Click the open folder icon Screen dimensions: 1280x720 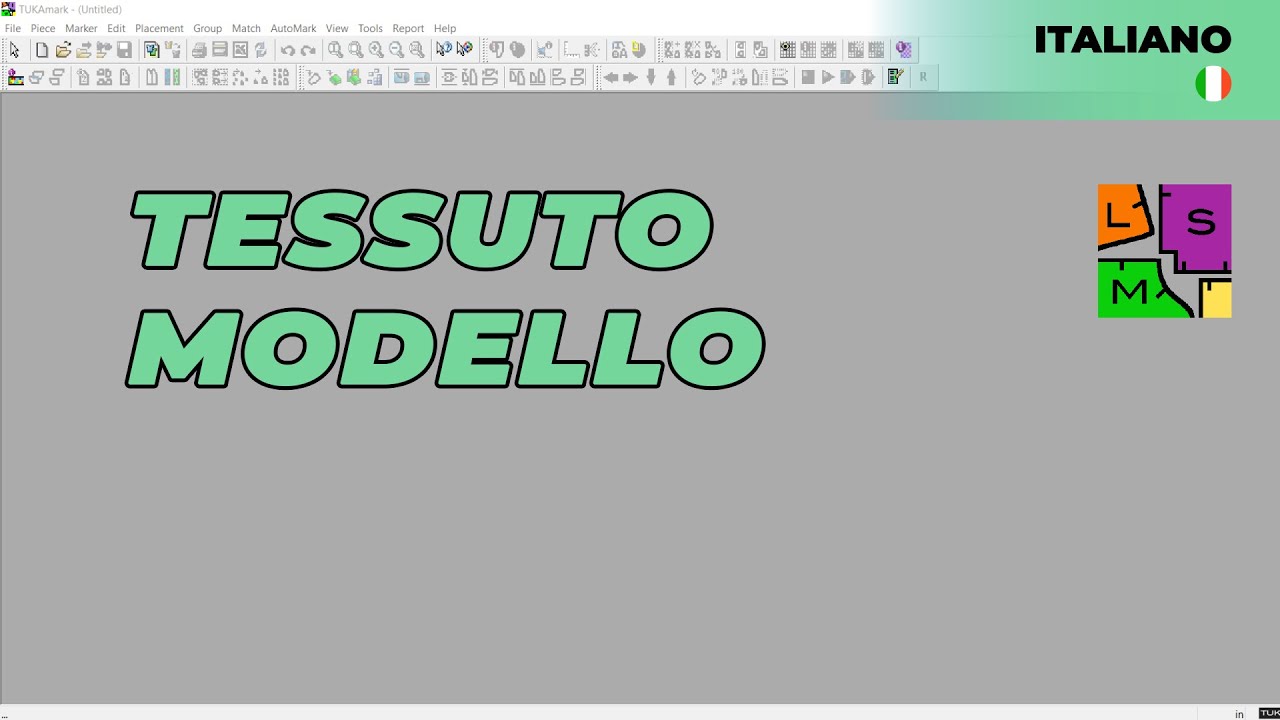[x=63, y=50]
